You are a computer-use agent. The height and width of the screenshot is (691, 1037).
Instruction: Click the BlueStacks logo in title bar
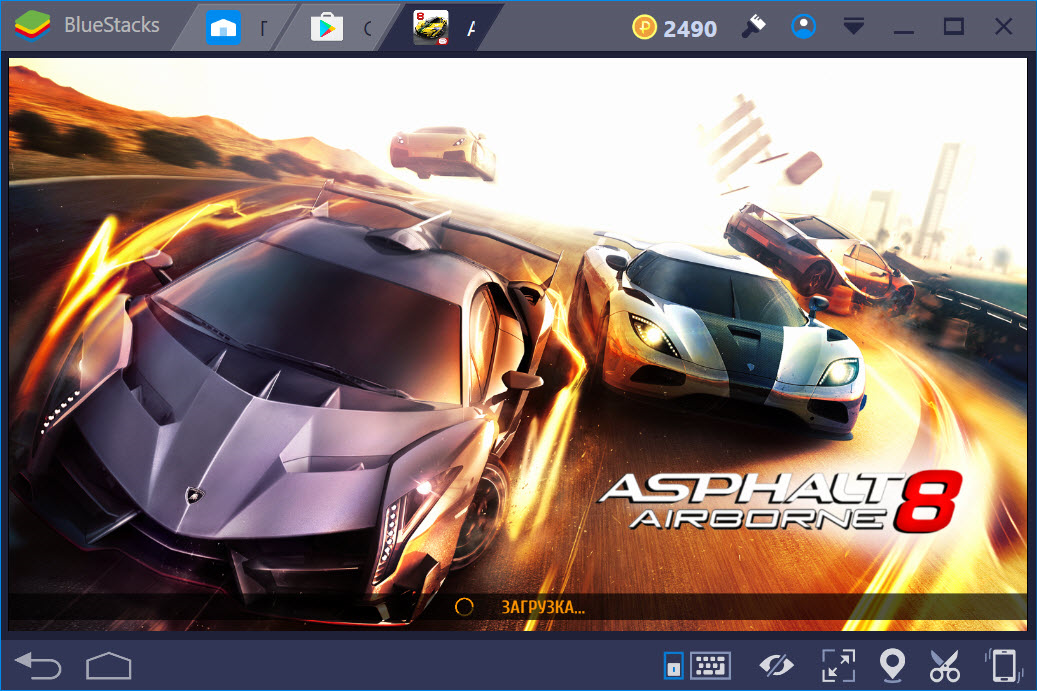32,26
